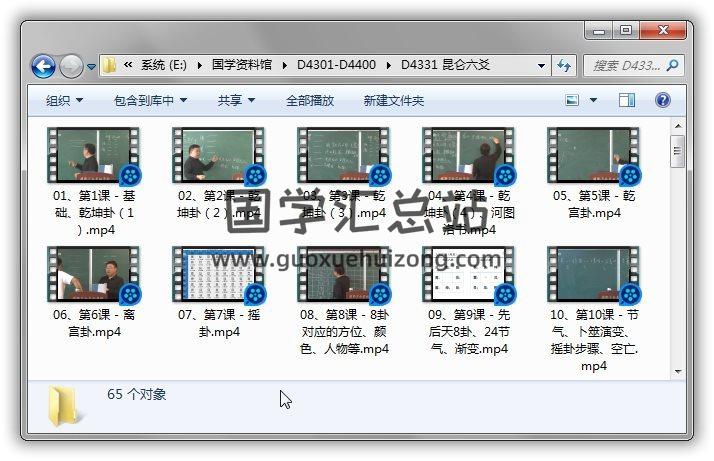
Task: Click the change view icon
Action: click(x=572, y=100)
